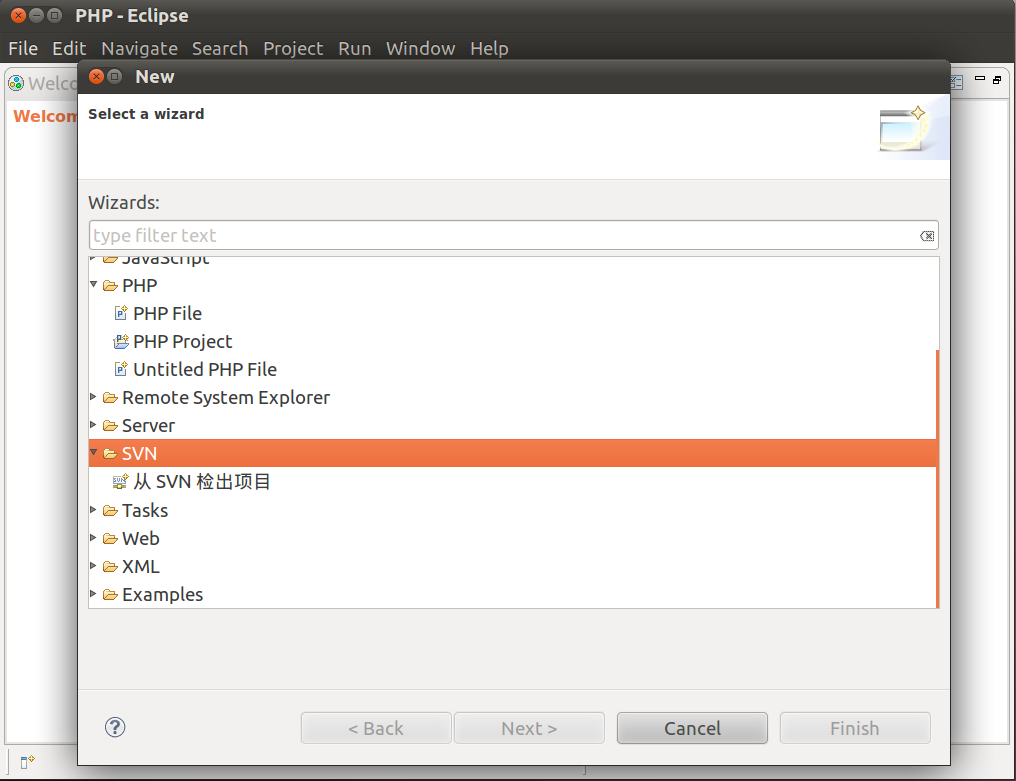
Task: Collapse the PHP category
Action: (93, 284)
